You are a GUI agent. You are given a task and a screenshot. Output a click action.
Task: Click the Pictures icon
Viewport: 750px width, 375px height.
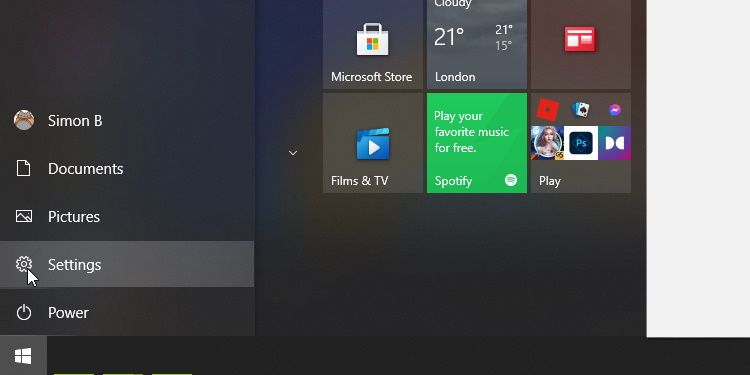pos(23,216)
